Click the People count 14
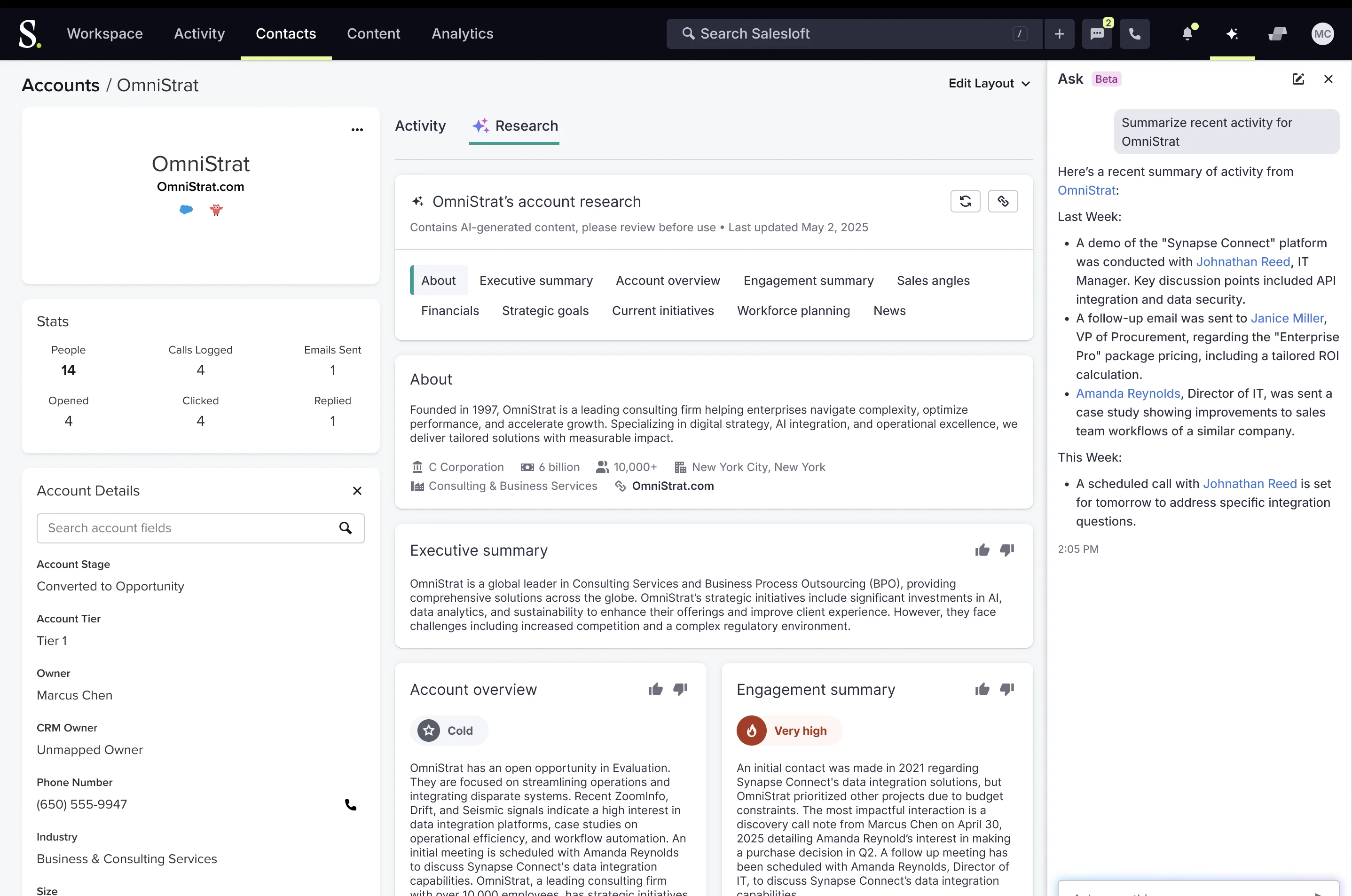 68,371
